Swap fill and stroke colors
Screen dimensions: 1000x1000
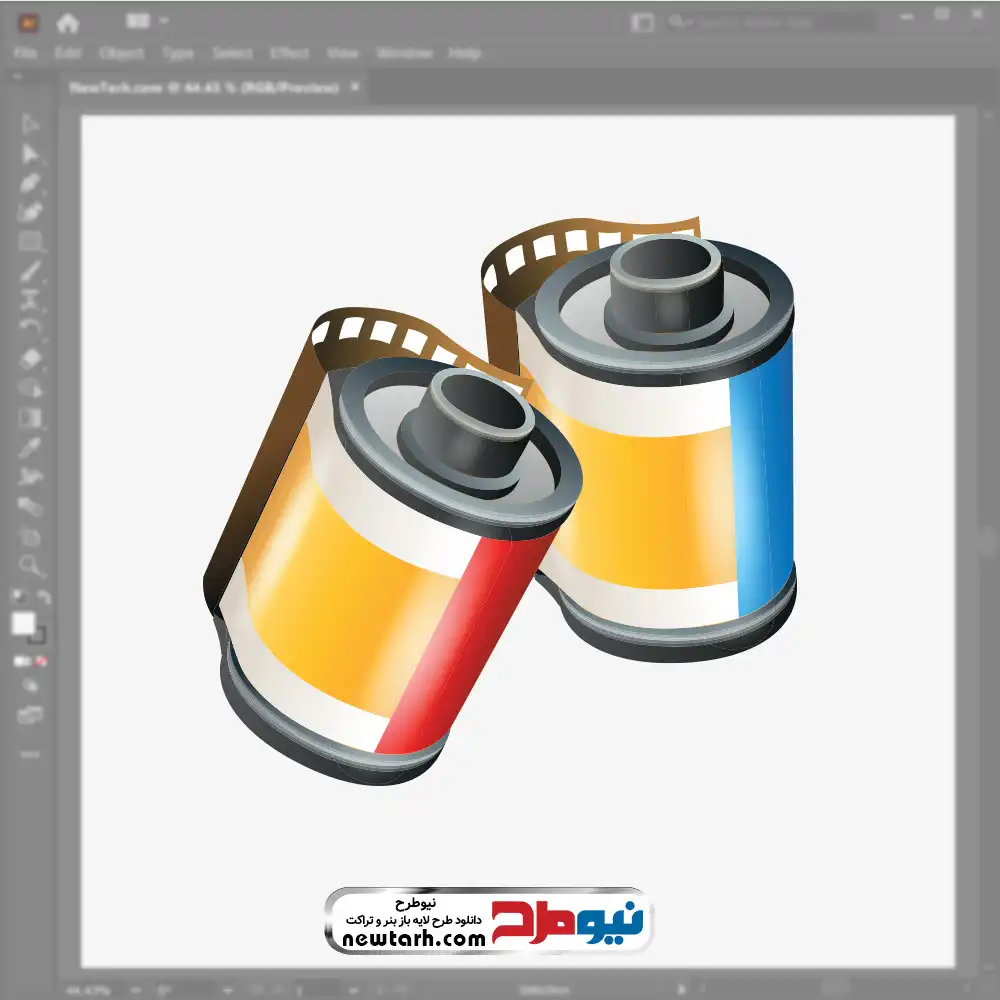(x=43, y=596)
